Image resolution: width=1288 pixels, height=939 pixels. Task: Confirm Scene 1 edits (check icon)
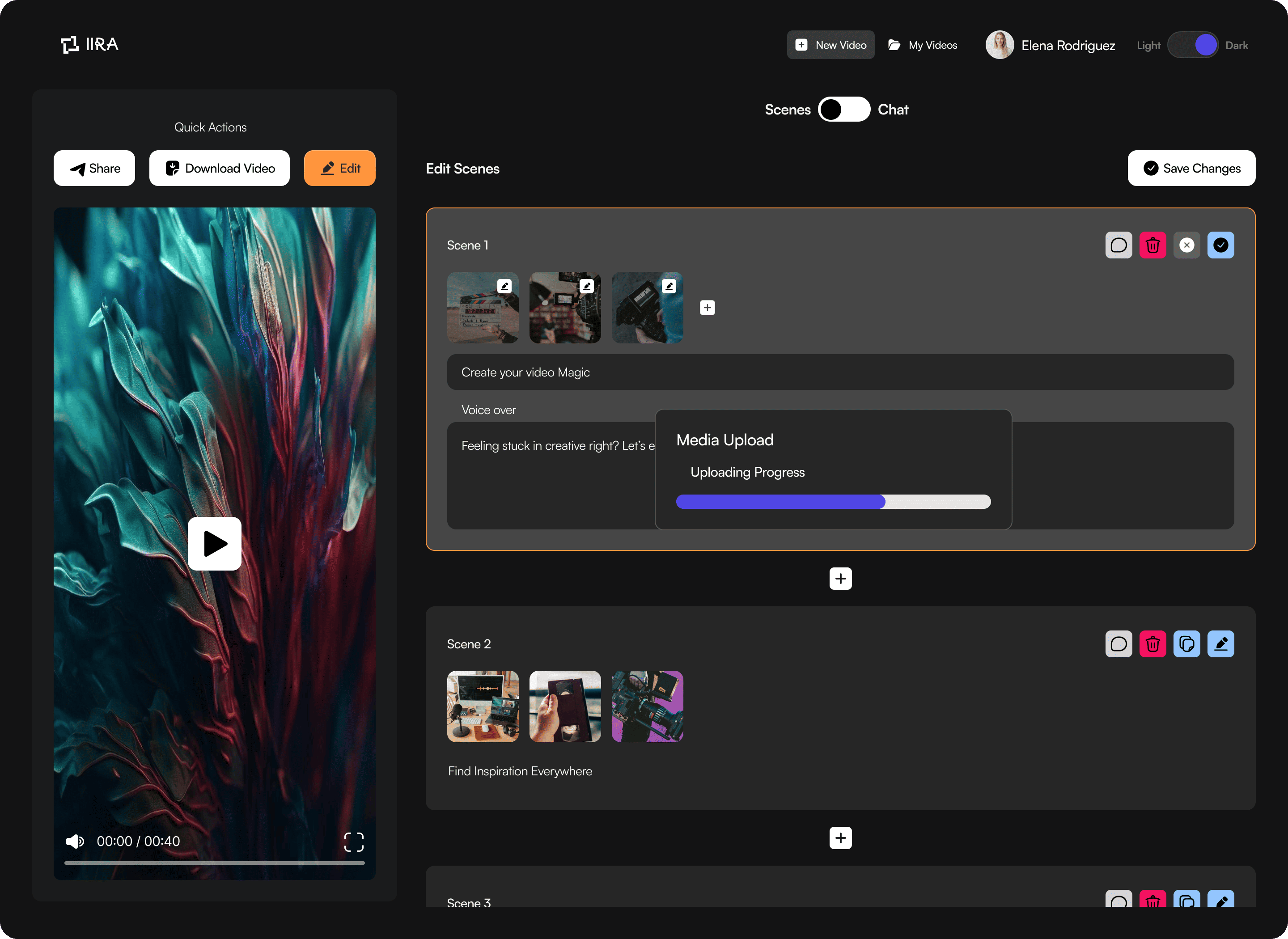(x=1221, y=245)
